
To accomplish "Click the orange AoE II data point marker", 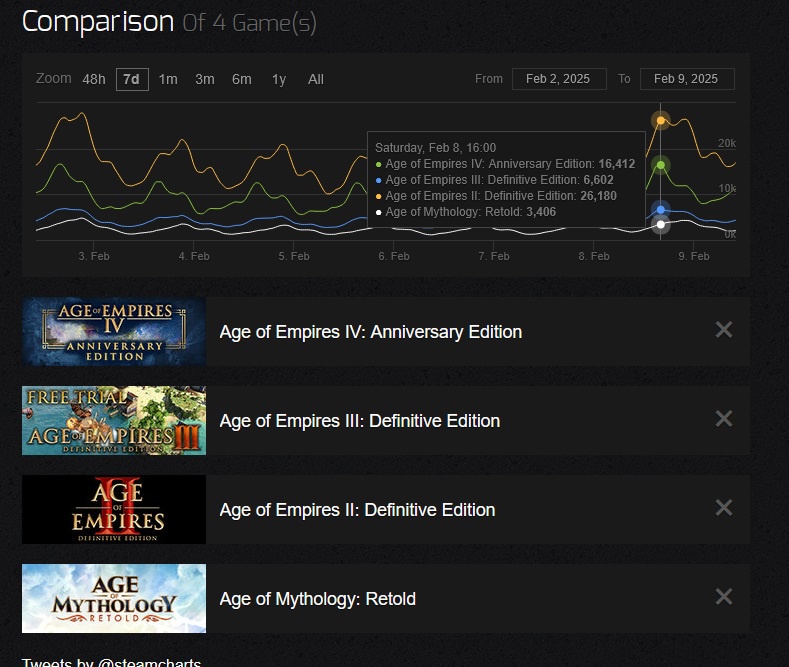I will click(661, 121).
